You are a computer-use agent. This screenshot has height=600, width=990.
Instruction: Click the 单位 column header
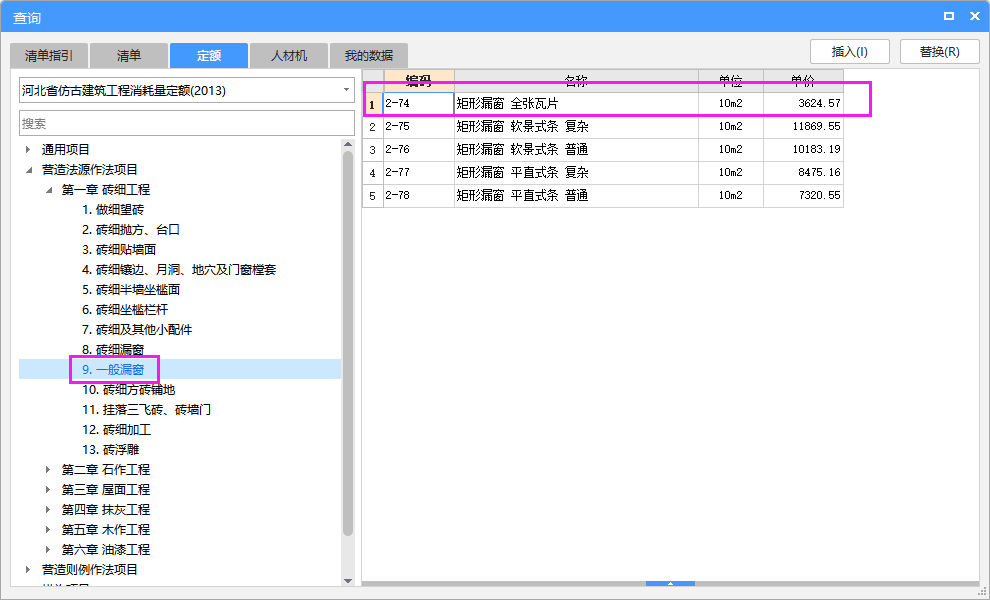point(731,81)
